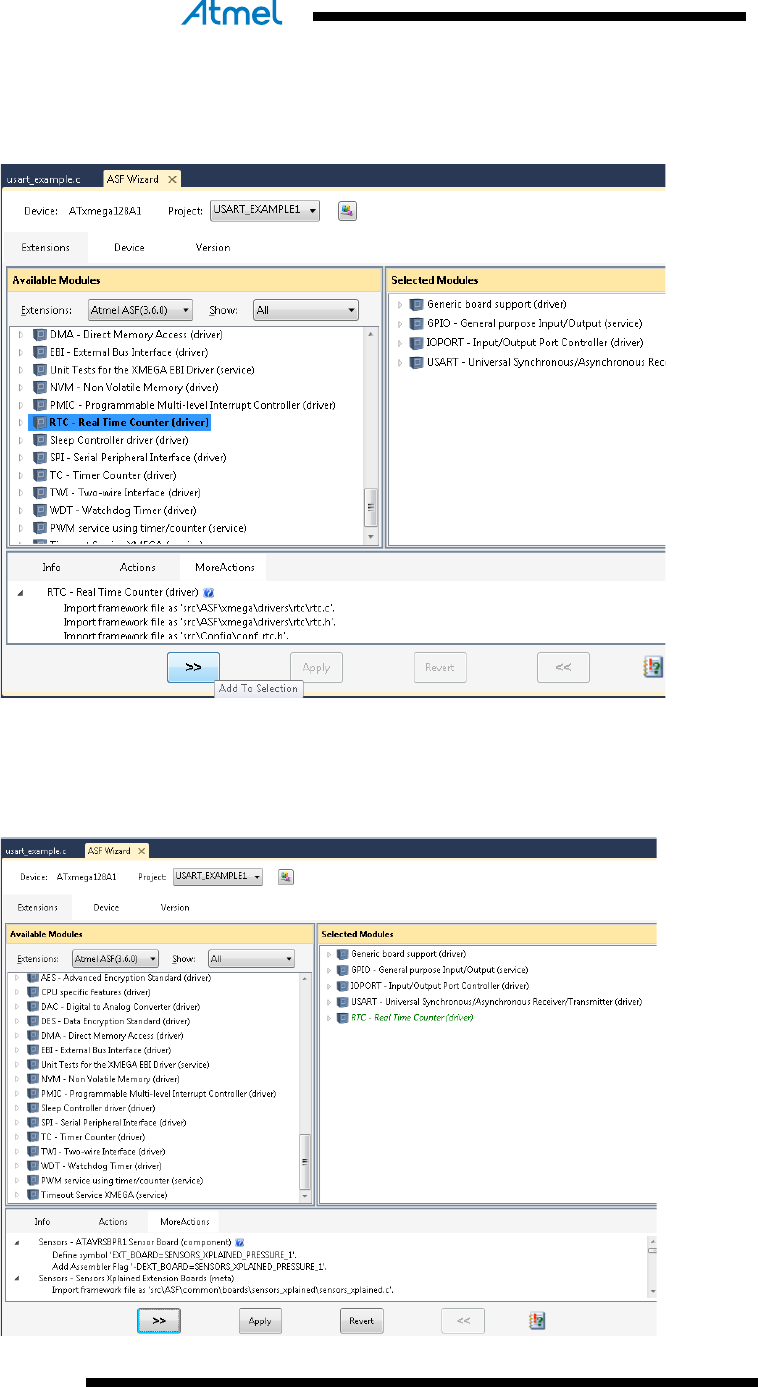Image resolution: width=758 pixels, height=1387 pixels.
Task: Open Actions tab in highlighted-RTC wizard
Action: coord(138,567)
